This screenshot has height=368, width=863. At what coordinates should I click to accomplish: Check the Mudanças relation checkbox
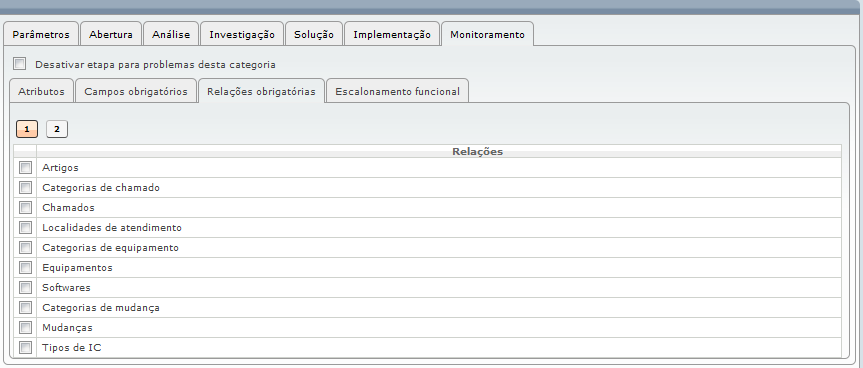(25, 327)
